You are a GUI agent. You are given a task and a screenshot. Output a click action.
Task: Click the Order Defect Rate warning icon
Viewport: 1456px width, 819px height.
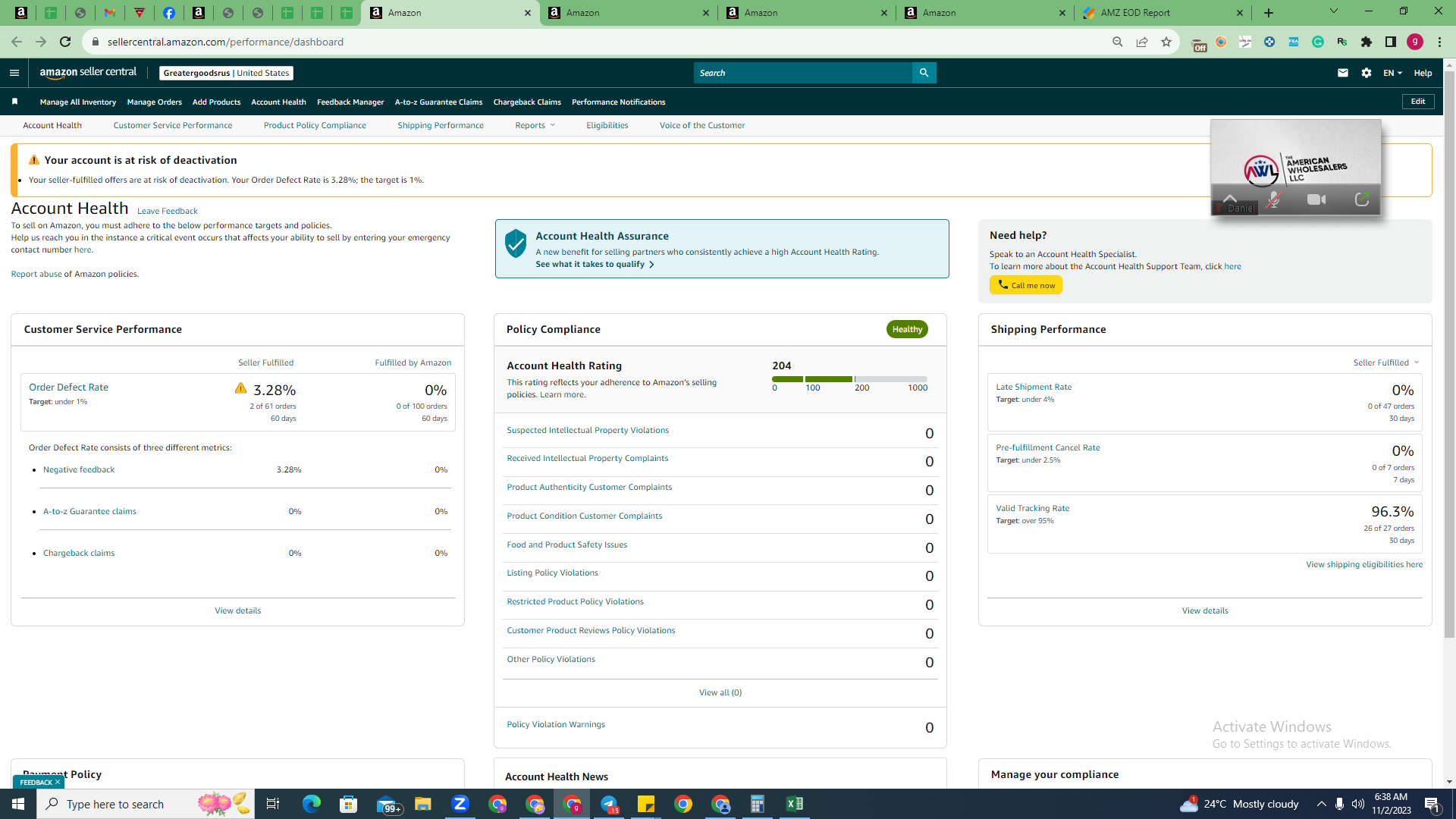[240, 388]
